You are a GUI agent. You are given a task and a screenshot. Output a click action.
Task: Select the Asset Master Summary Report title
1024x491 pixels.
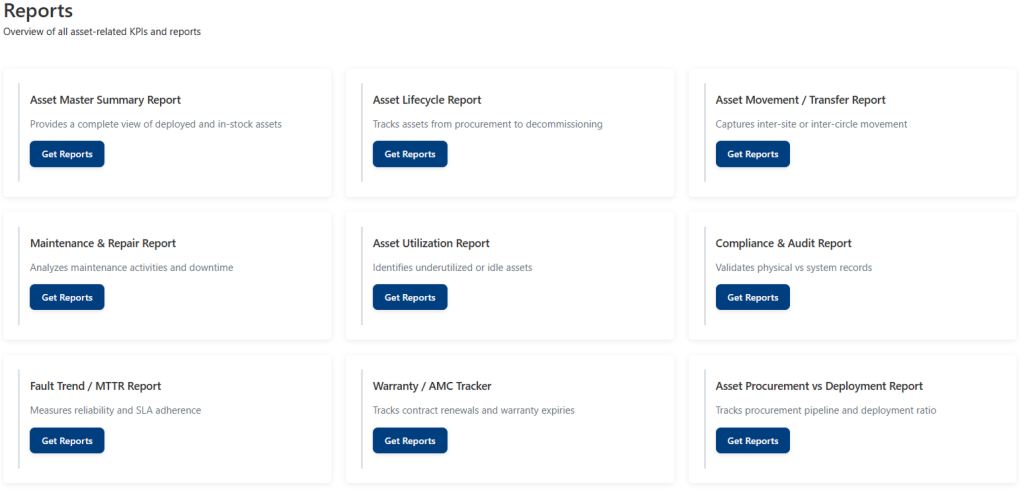[105, 100]
